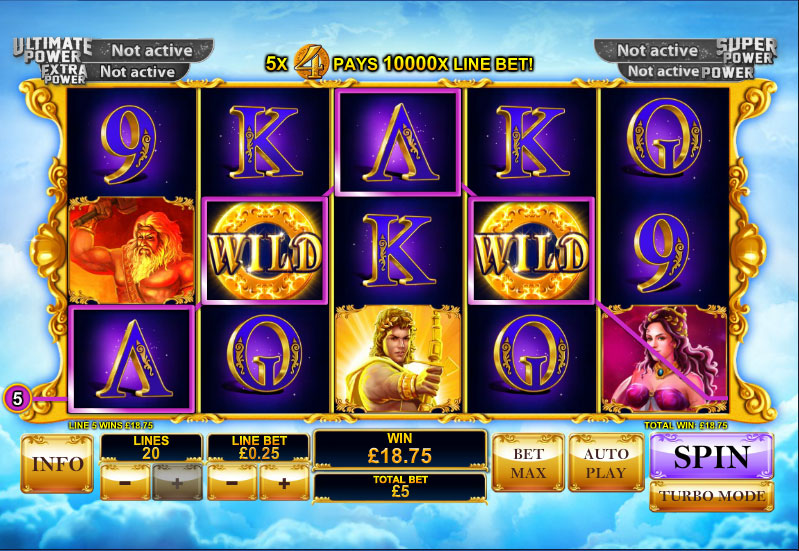
Task: Decrease lines with minus stepper
Action: tap(125, 482)
